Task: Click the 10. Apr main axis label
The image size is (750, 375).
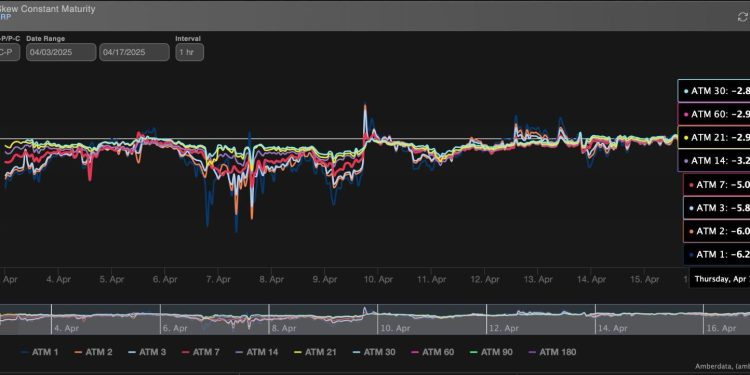Action: coord(378,279)
